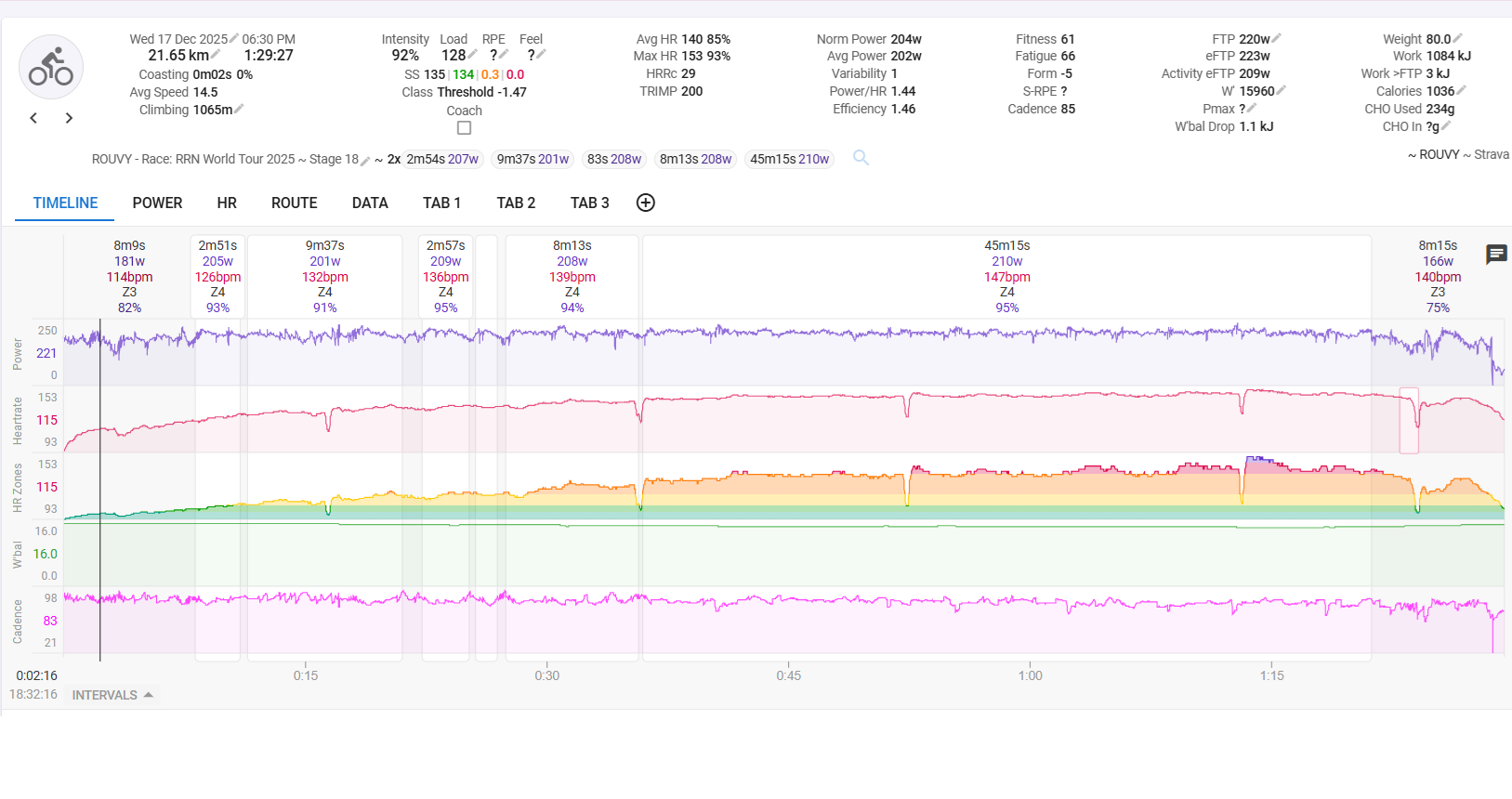1512x799 pixels.
Task: Go to the previous activity arrow
Action: (33, 118)
